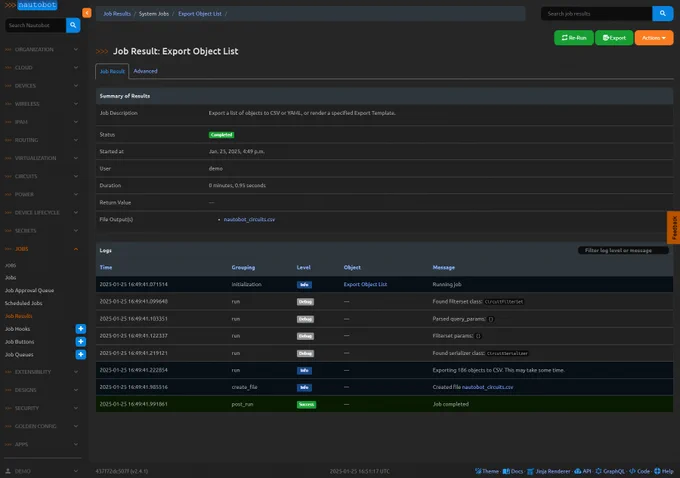Screen dimensions: 680x478
Task: Open Help link in footer
Action: (664, 471)
